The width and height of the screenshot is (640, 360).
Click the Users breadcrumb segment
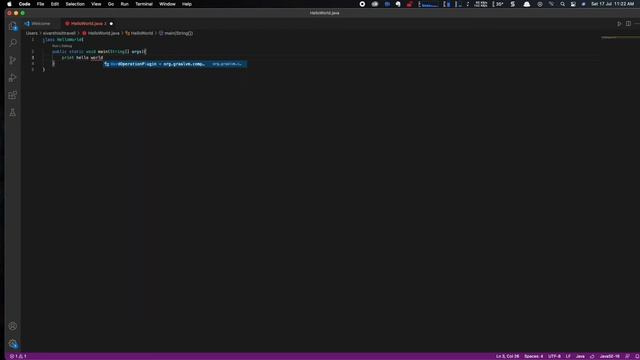[x=32, y=33]
